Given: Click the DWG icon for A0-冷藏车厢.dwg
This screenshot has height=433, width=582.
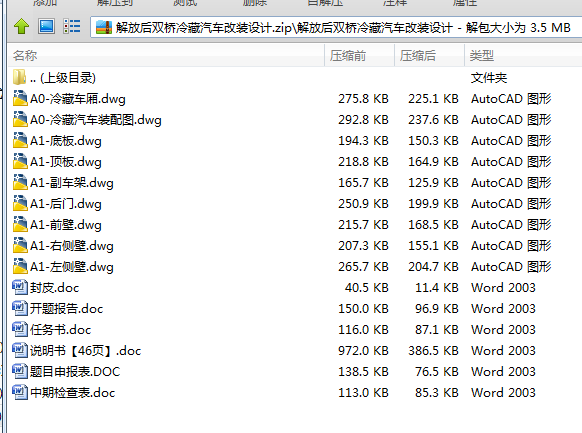Looking at the screenshot, I should pyautogui.click(x=20, y=98).
